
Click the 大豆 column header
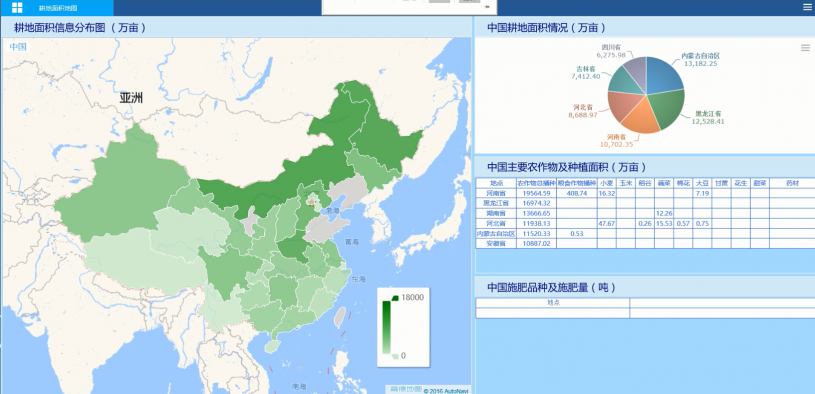(702, 183)
